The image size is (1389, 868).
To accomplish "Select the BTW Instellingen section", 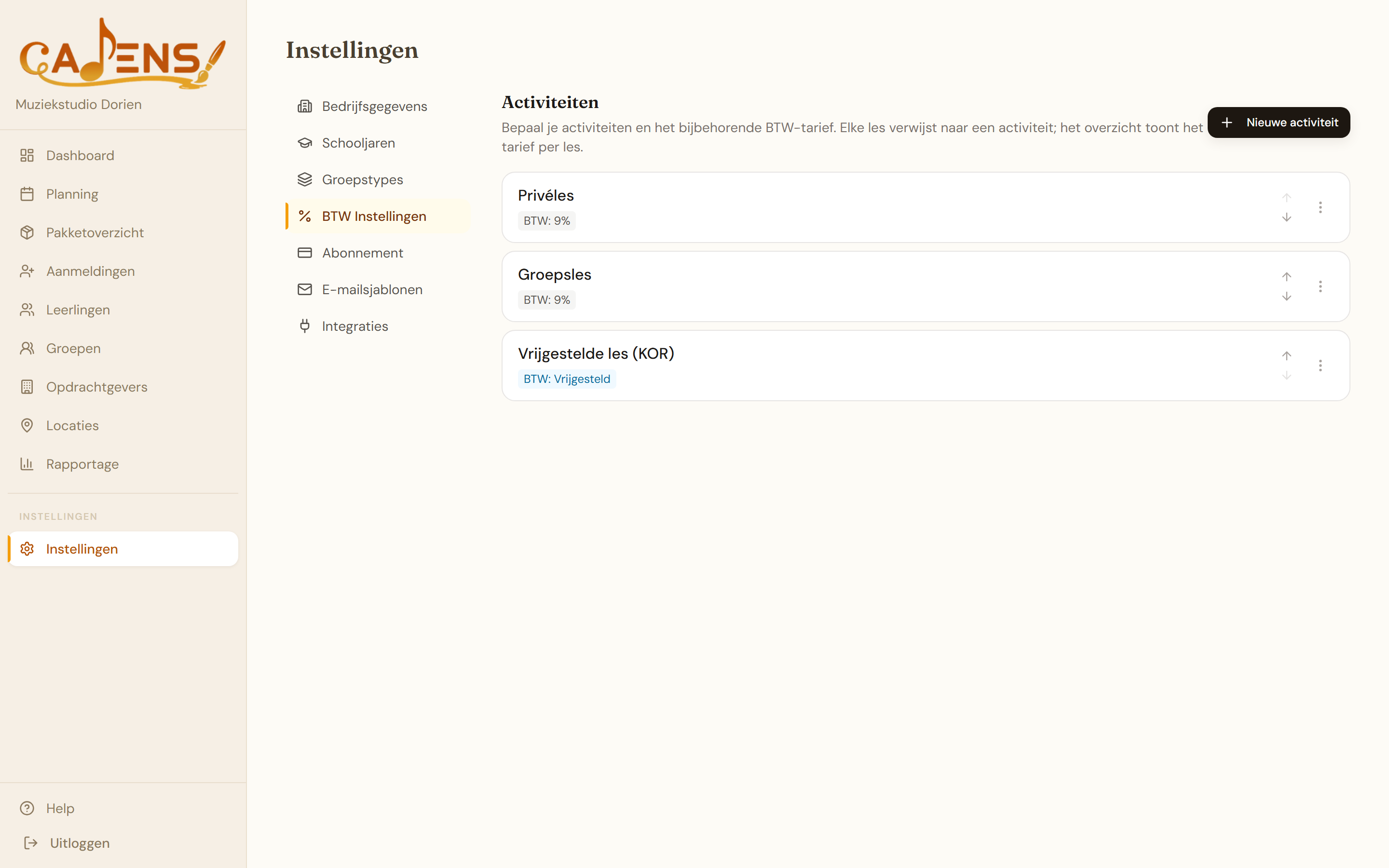I will point(378,217).
